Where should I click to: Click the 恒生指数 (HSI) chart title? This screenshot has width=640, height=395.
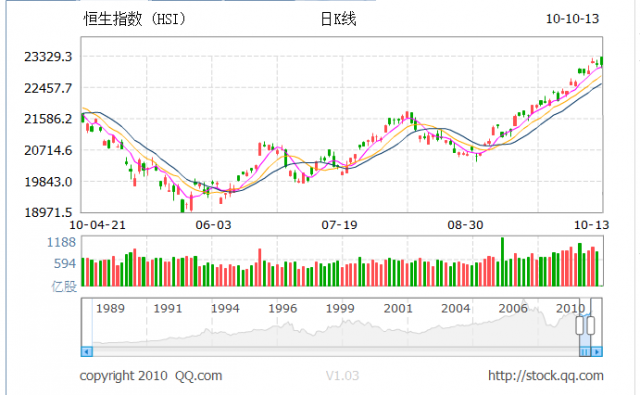pos(135,19)
